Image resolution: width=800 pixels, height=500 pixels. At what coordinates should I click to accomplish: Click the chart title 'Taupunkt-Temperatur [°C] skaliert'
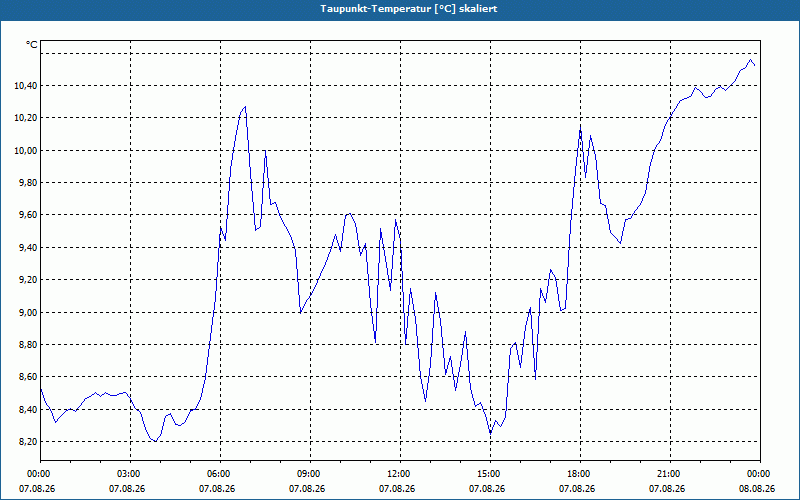(x=409, y=9)
